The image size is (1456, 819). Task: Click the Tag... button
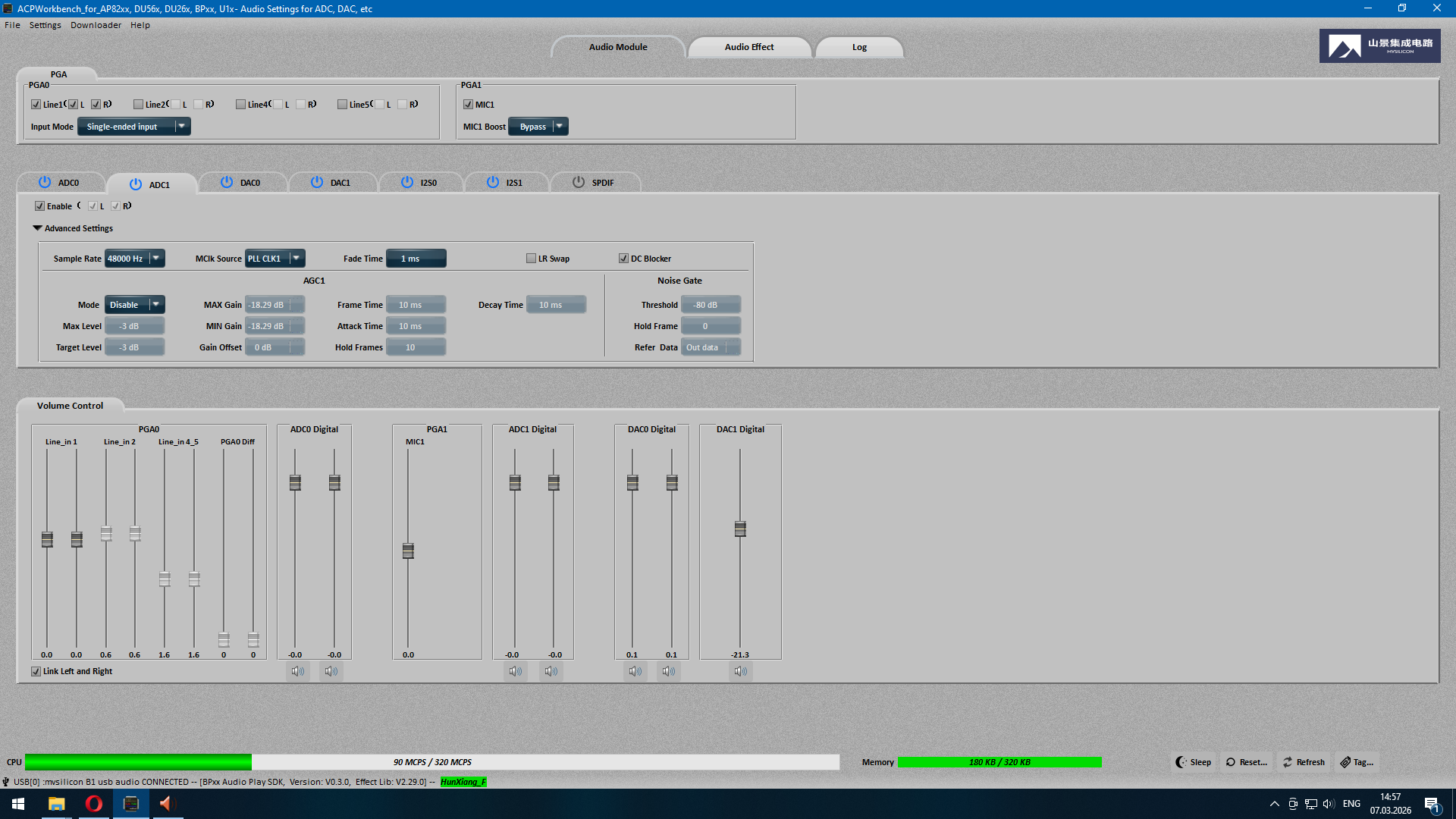[1356, 762]
